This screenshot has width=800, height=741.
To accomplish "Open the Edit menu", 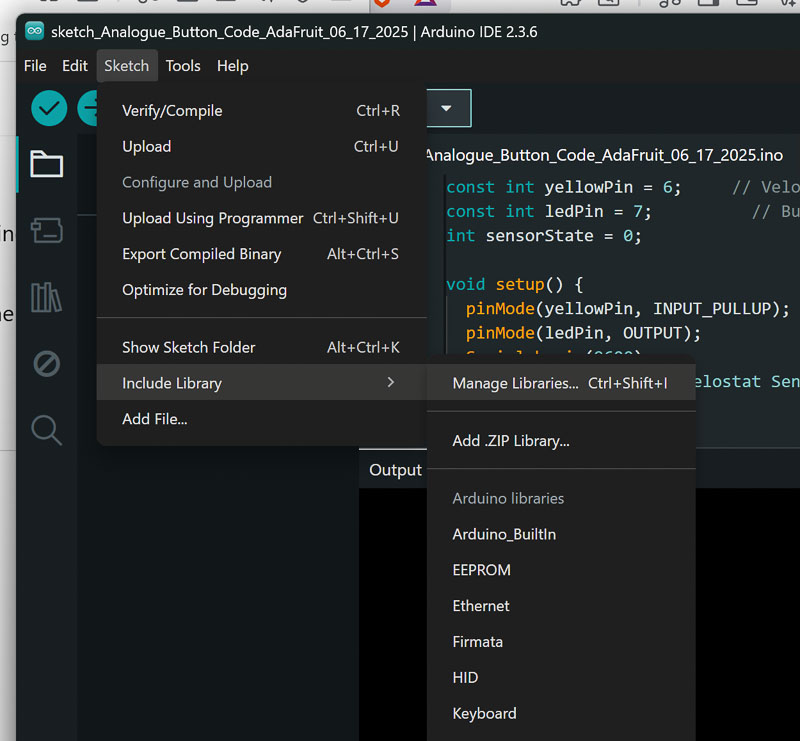I will click(75, 66).
